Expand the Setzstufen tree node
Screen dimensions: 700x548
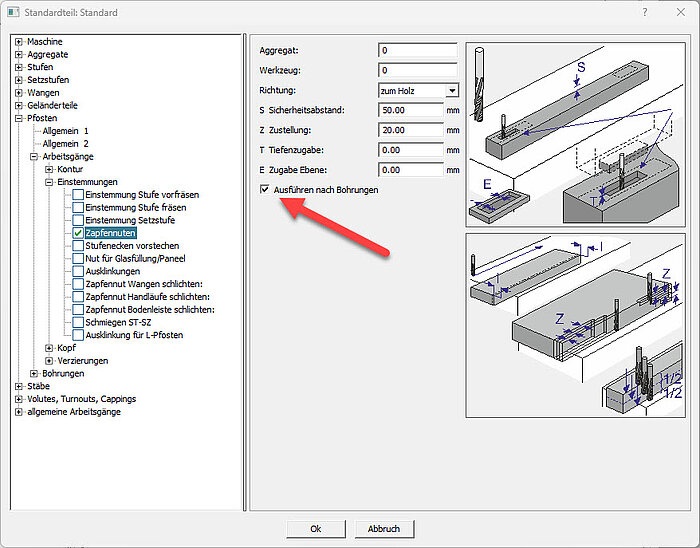point(18,80)
